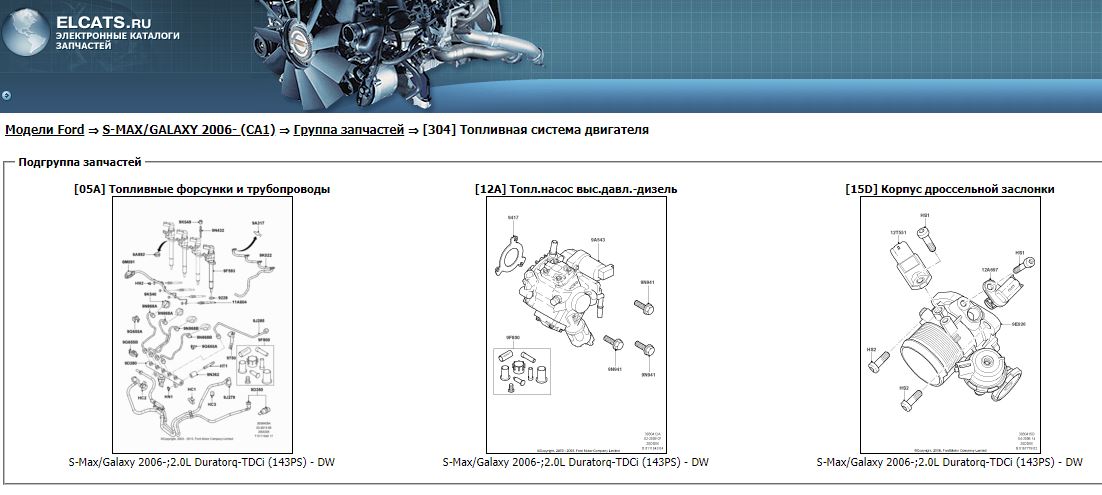
Task: View the fuel injectors and pipes diagram thumbnail
Action: click(x=202, y=325)
